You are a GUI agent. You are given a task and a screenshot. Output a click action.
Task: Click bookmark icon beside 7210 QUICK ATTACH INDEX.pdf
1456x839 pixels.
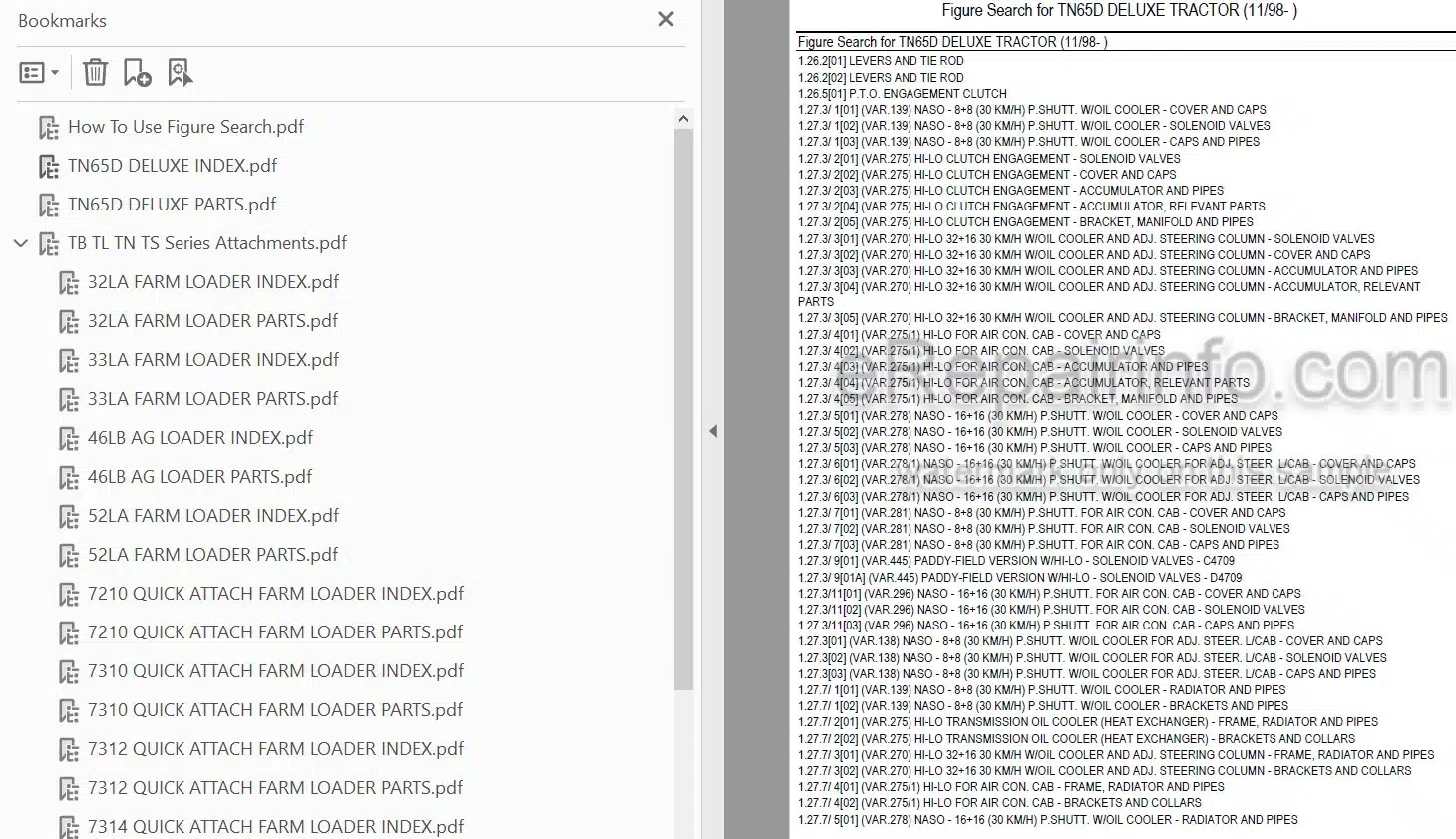[x=69, y=595]
